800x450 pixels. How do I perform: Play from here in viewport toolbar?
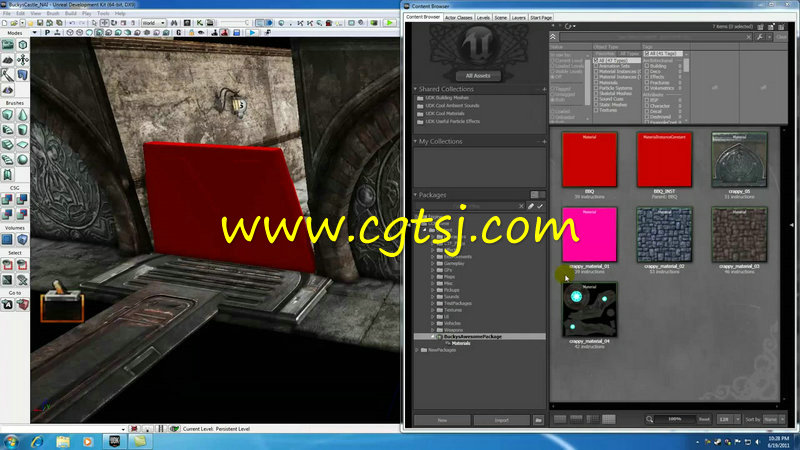[253, 33]
